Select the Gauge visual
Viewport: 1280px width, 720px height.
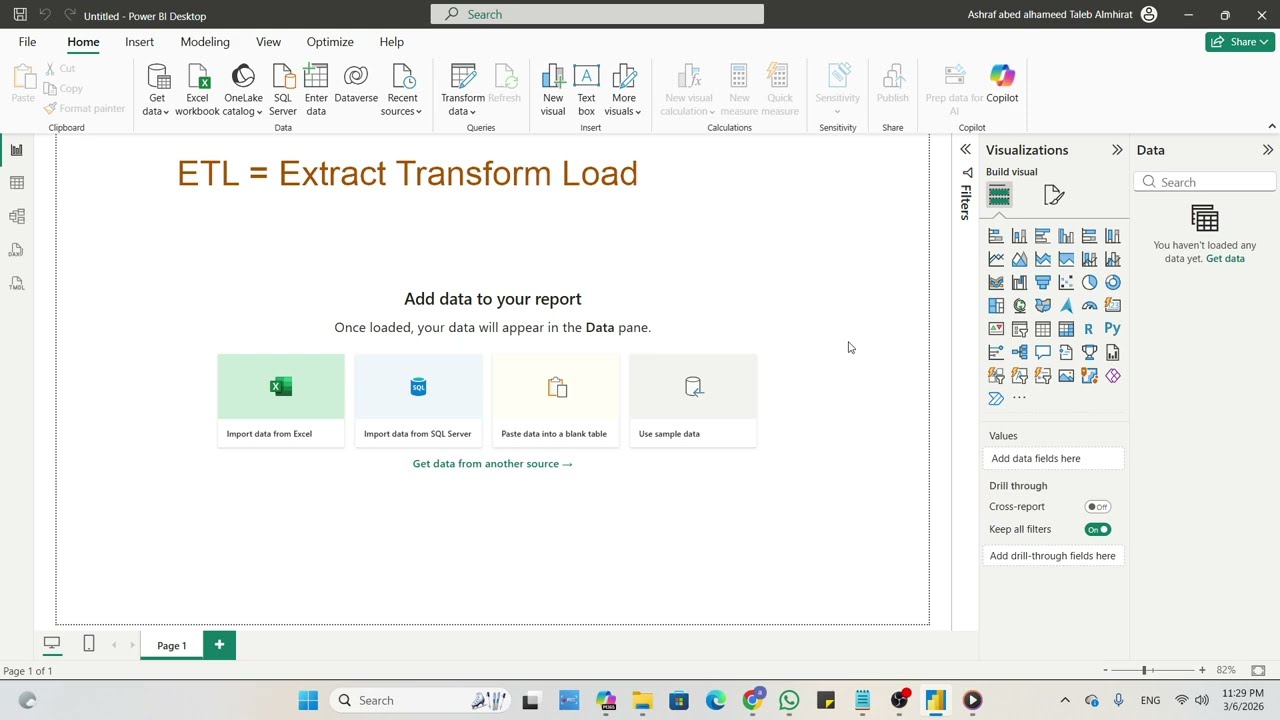(1089, 305)
